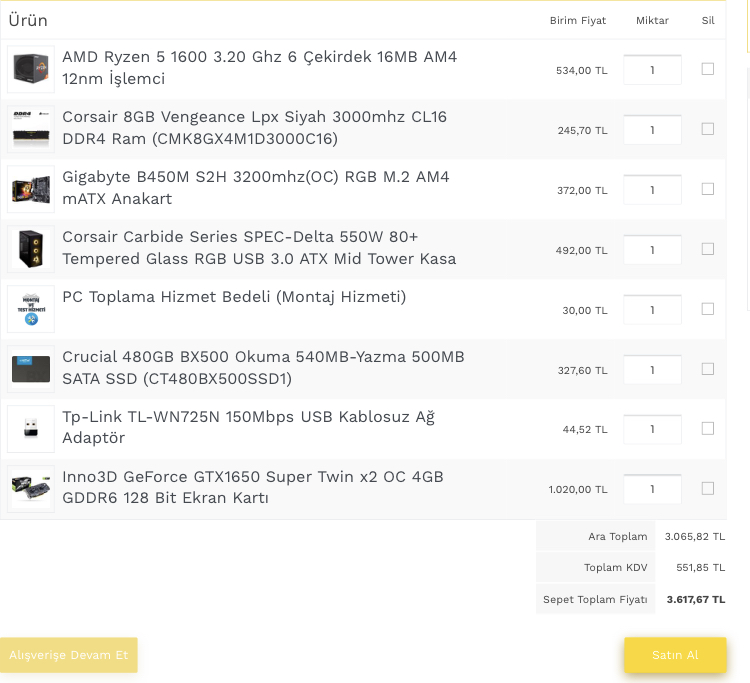Image resolution: width=750 pixels, height=683 pixels.
Task: Click the 492,00 TL unit price
Action: pos(582,250)
